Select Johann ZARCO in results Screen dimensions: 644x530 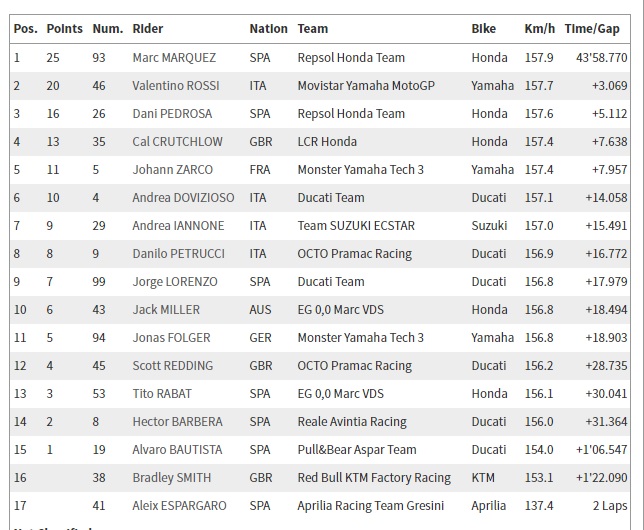click(172, 169)
